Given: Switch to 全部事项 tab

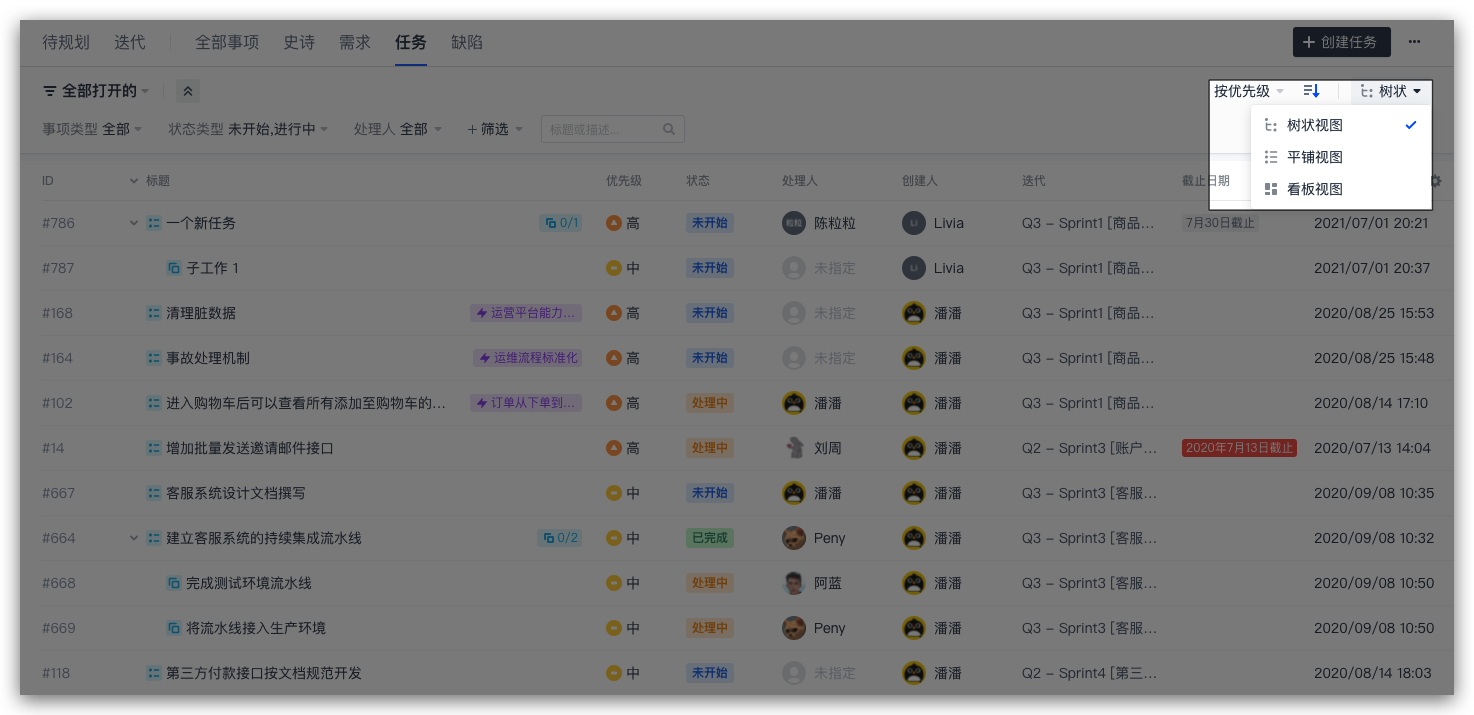Looking at the screenshot, I should click(x=227, y=42).
